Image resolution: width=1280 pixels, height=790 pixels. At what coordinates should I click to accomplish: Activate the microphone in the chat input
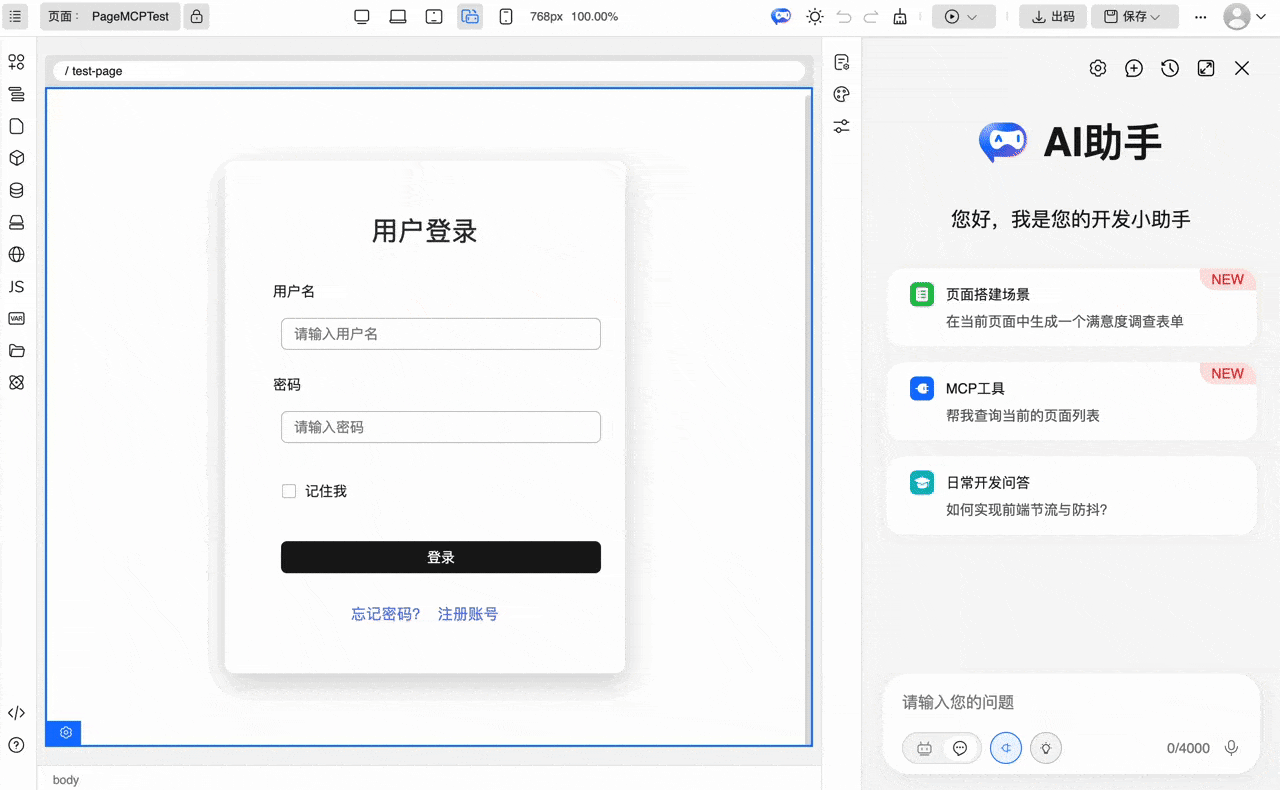[x=1231, y=747]
